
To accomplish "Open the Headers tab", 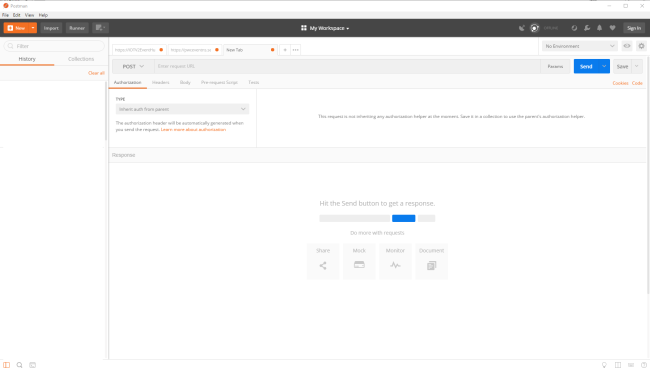I will tap(160, 83).
